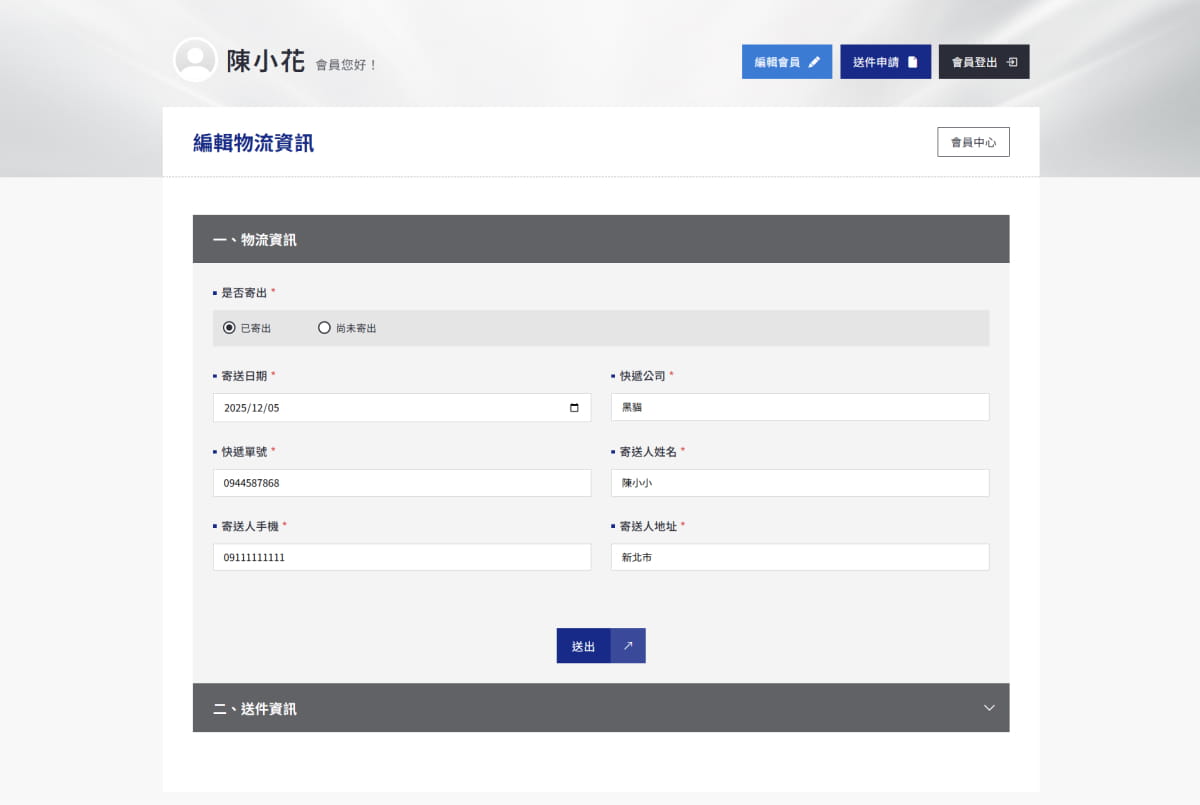Click the 寄送人地址 input field
This screenshot has height=805, width=1200.
(x=800, y=557)
